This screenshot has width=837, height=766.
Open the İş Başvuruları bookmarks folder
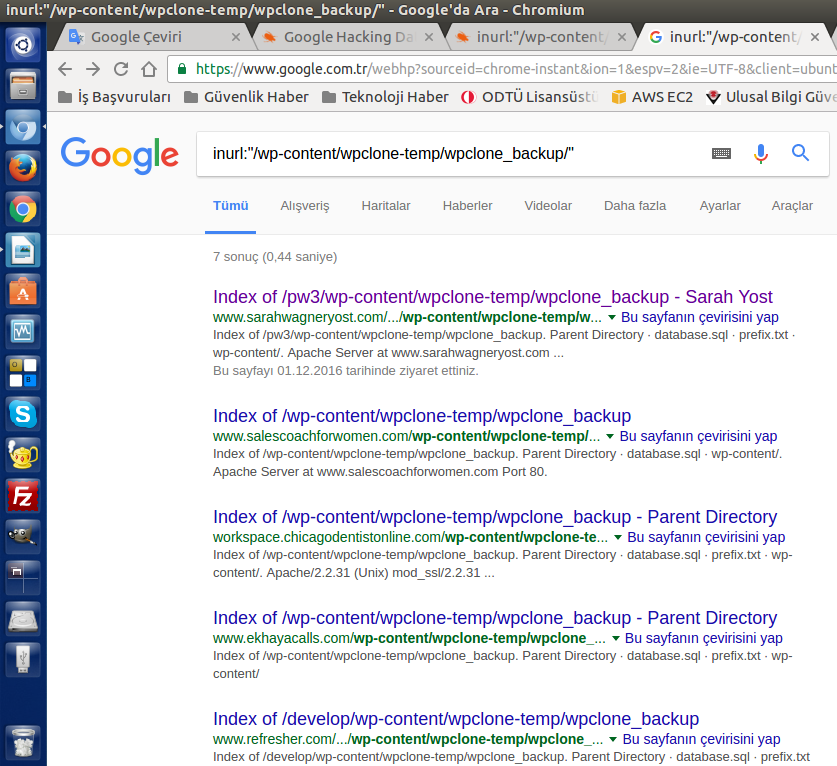pos(114,97)
